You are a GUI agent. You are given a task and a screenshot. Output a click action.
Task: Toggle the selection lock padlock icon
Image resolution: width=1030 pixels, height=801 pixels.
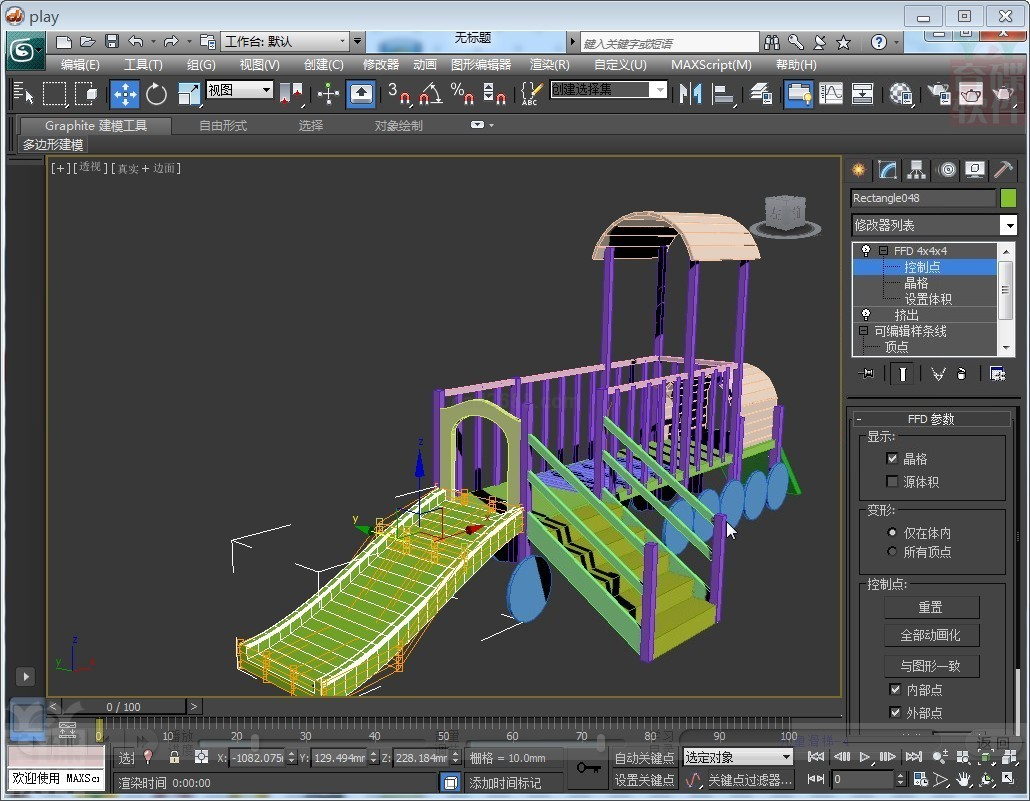click(x=174, y=757)
